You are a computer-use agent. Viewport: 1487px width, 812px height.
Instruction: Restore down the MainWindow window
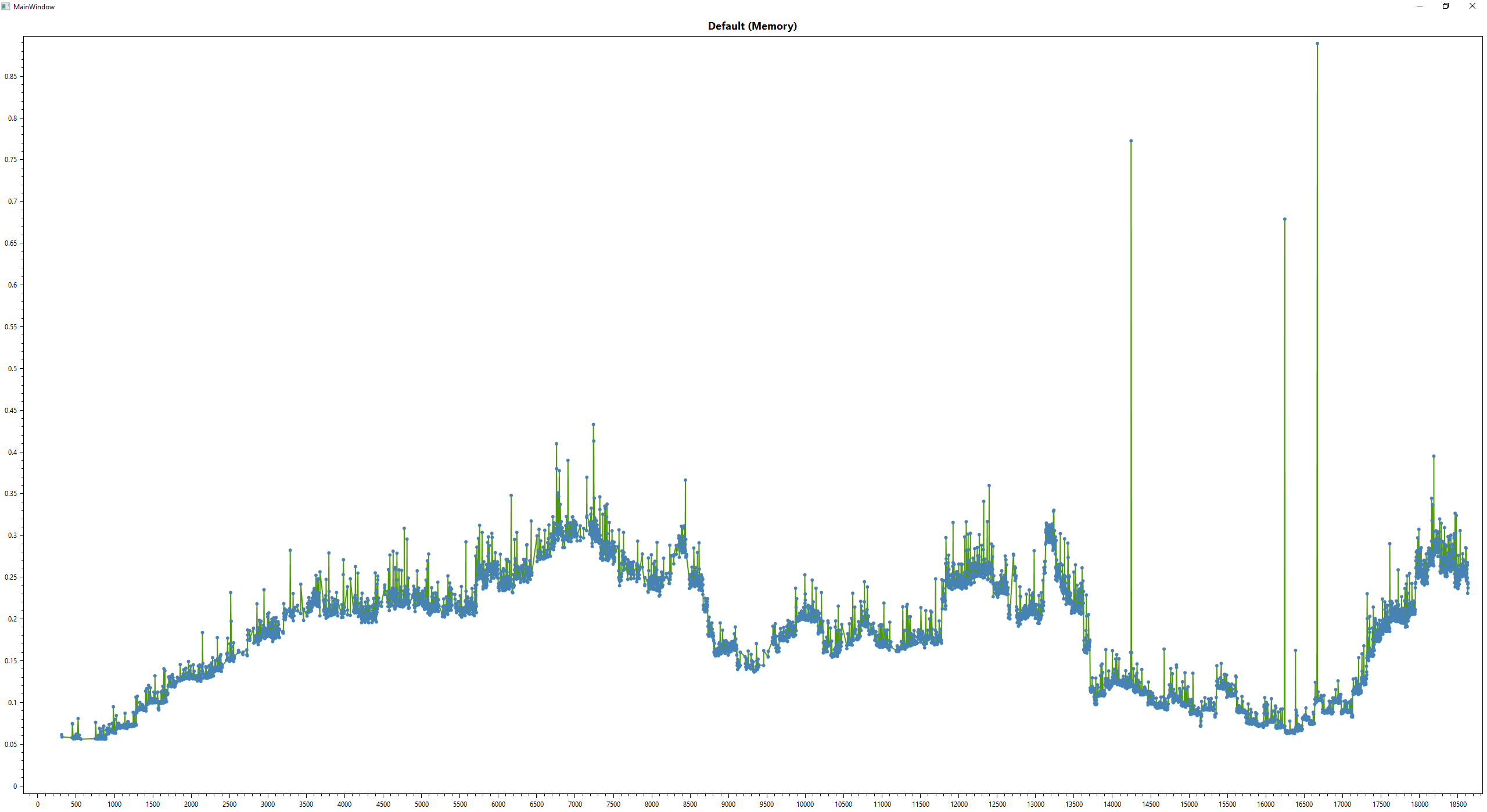click(x=1446, y=6)
